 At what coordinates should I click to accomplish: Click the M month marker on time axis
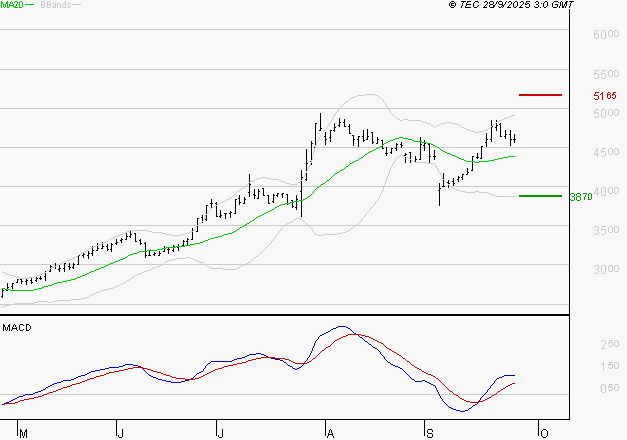tap(23, 434)
